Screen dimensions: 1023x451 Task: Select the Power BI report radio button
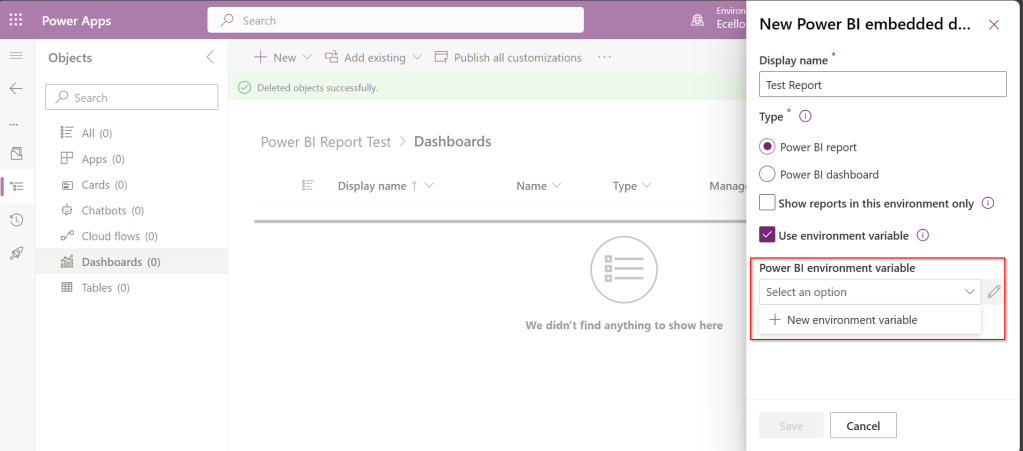coord(768,147)
